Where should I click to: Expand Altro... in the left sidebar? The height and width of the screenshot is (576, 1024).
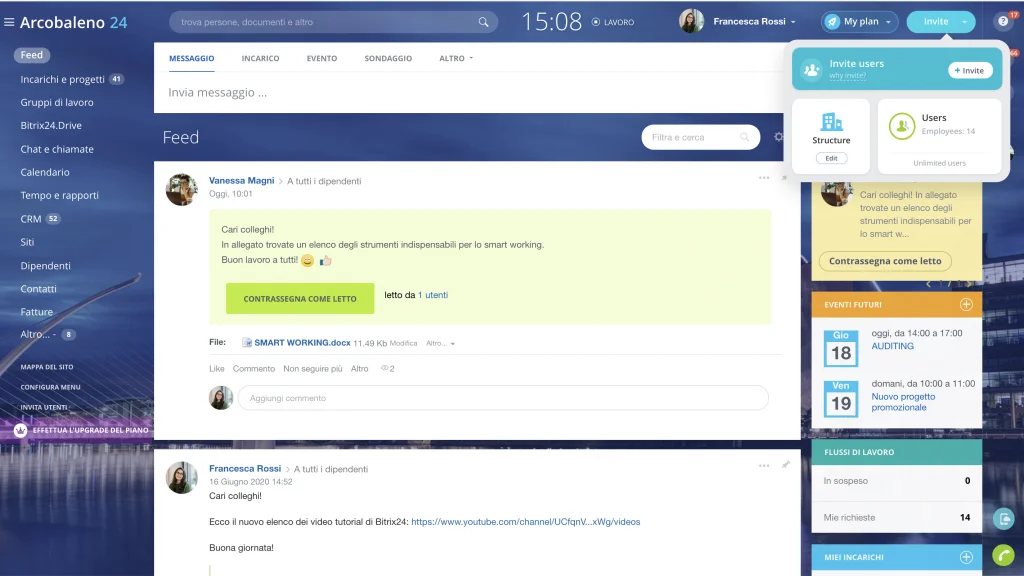(38, 334)
